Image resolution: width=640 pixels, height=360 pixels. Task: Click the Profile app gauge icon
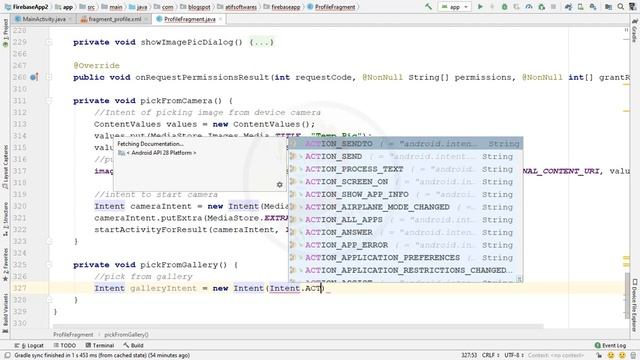click(529, 7)
